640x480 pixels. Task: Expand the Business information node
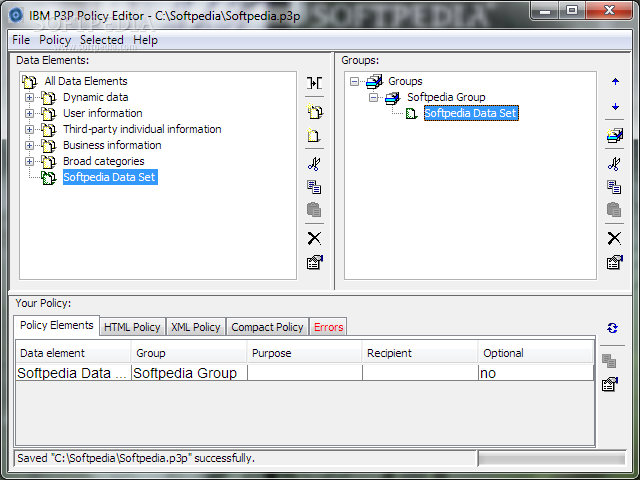coord(29,145)
